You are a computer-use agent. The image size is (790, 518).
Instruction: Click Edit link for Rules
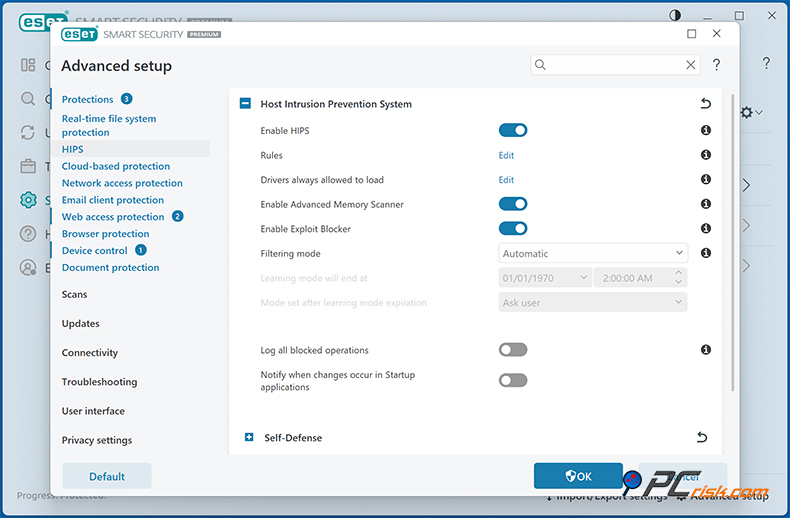[x=506, y=155]
